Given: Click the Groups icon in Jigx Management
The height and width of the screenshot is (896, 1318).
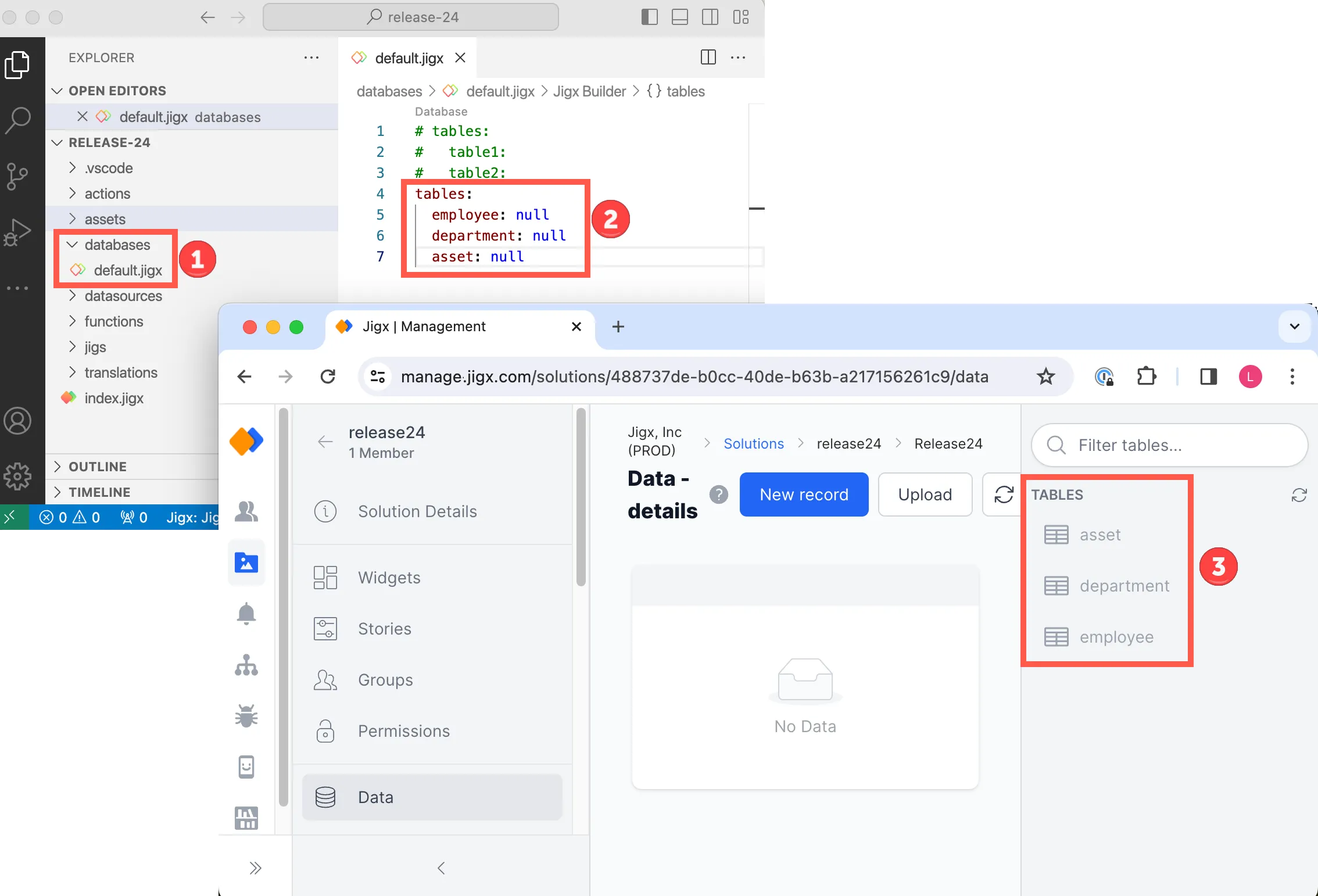Looking at the screenshot, I should [x=325, y=680].
